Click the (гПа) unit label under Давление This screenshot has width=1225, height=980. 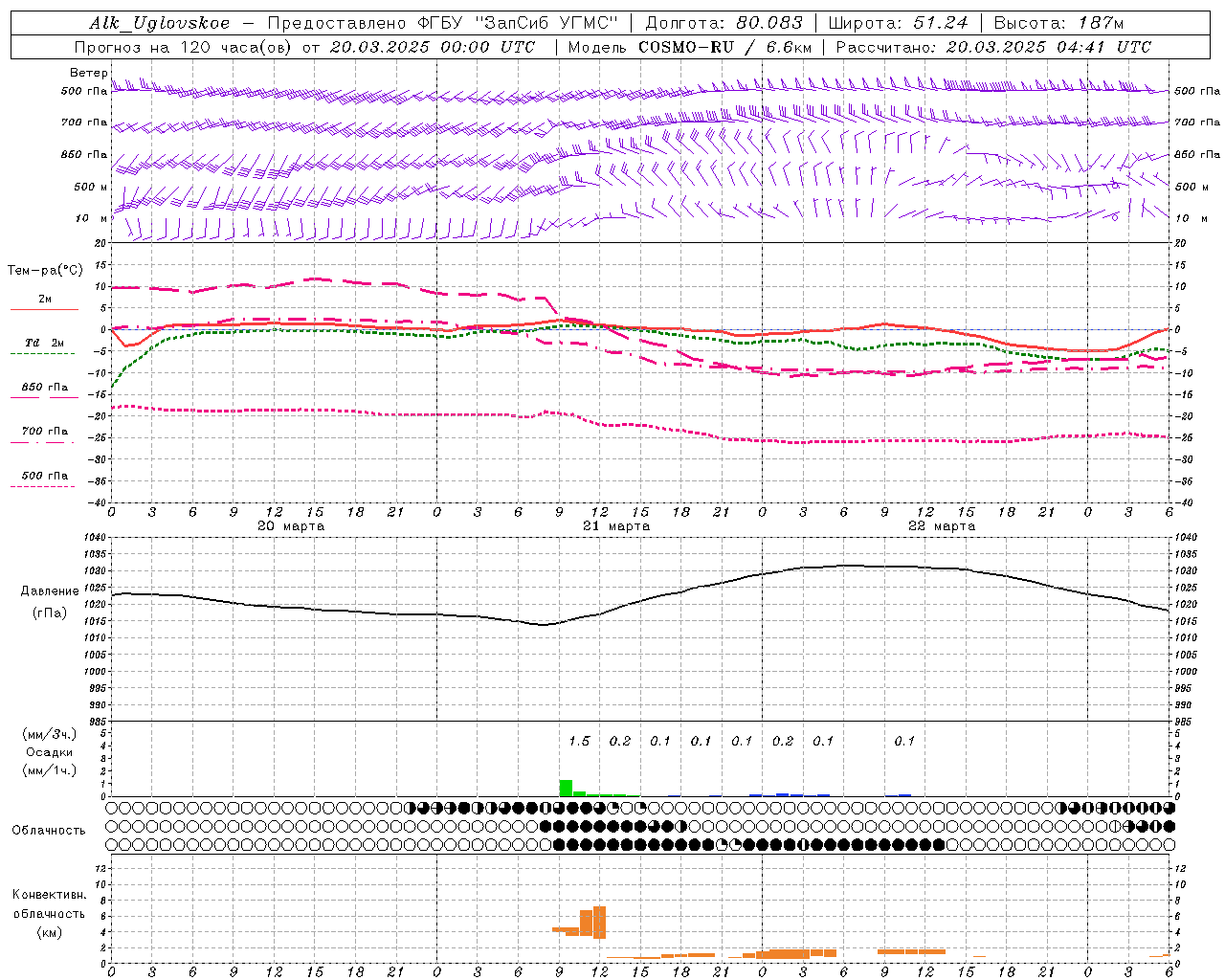click(x=50, y=613)
